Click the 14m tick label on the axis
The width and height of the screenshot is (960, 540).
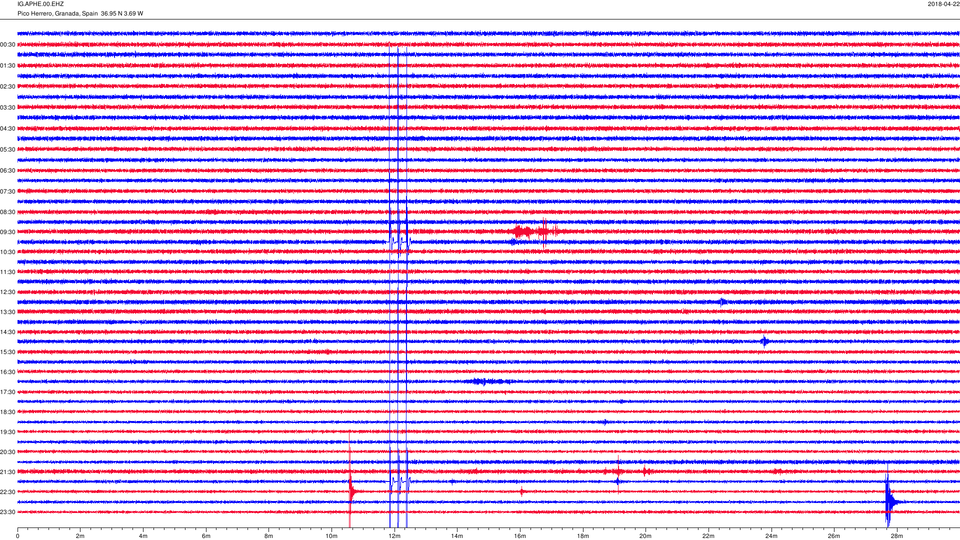457,536
